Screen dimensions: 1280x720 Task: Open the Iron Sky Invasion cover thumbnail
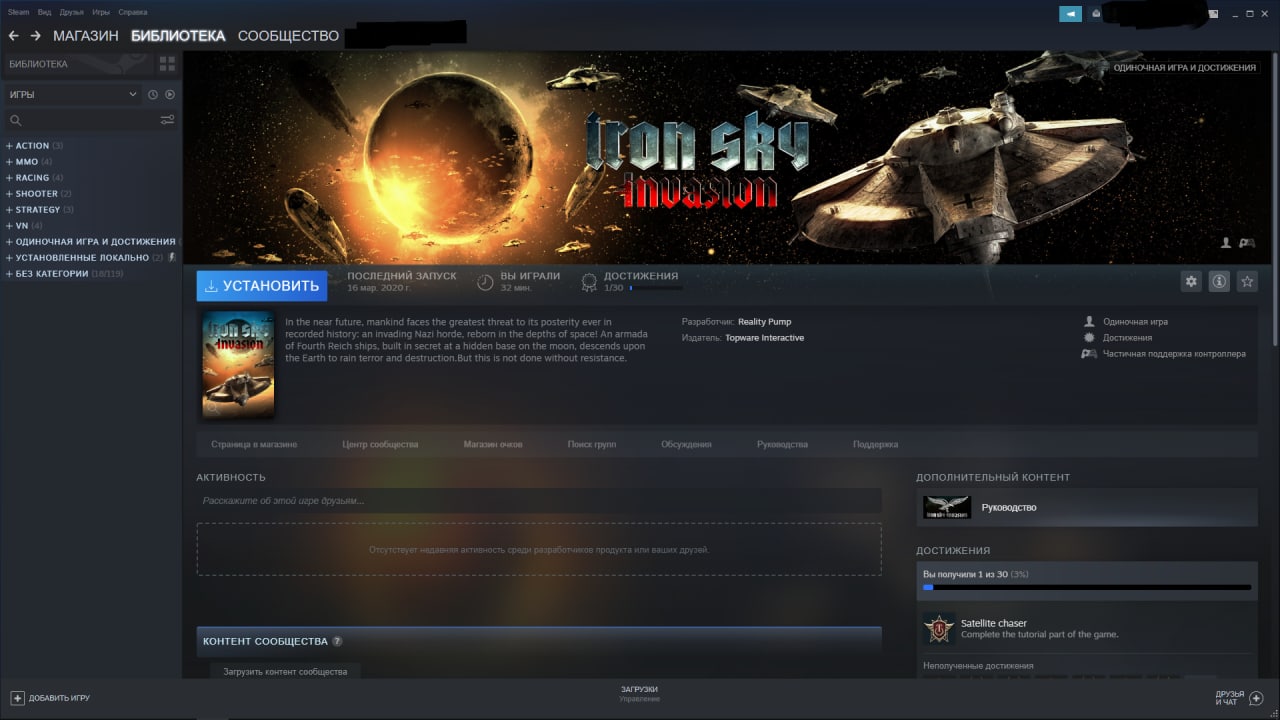point(238,364)
